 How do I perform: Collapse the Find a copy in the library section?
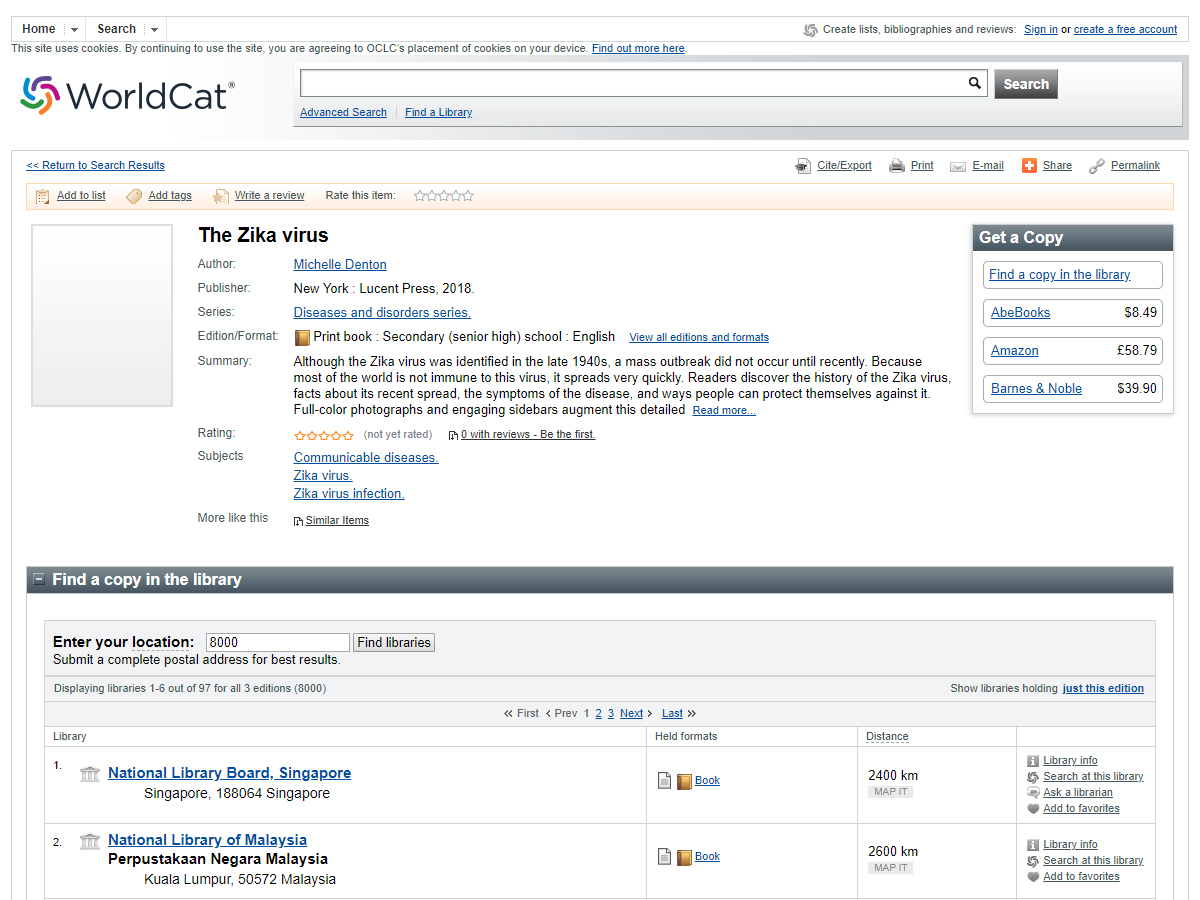tap(39, 579)
